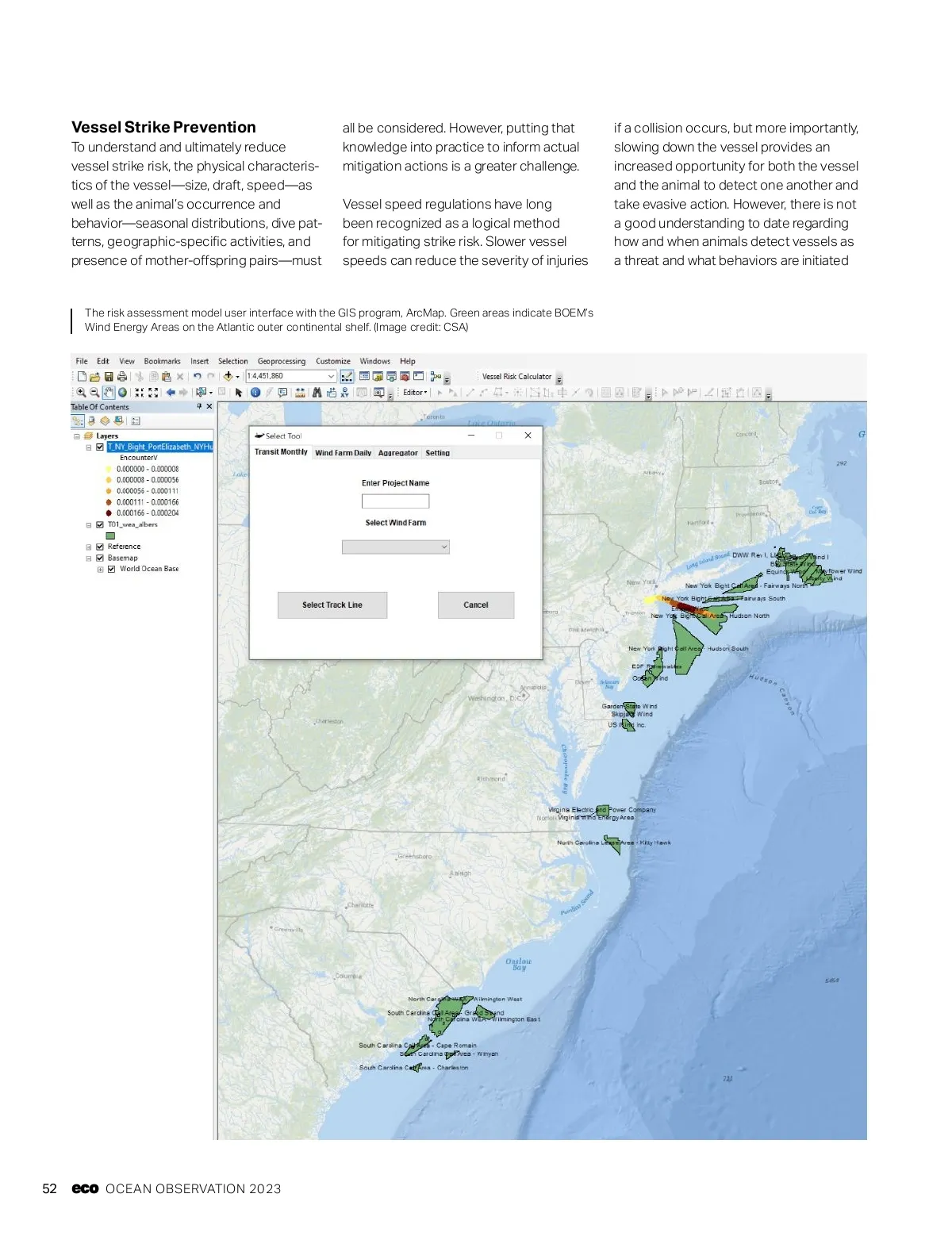
Task: Expand the Reference layer group
Action: 89,547
